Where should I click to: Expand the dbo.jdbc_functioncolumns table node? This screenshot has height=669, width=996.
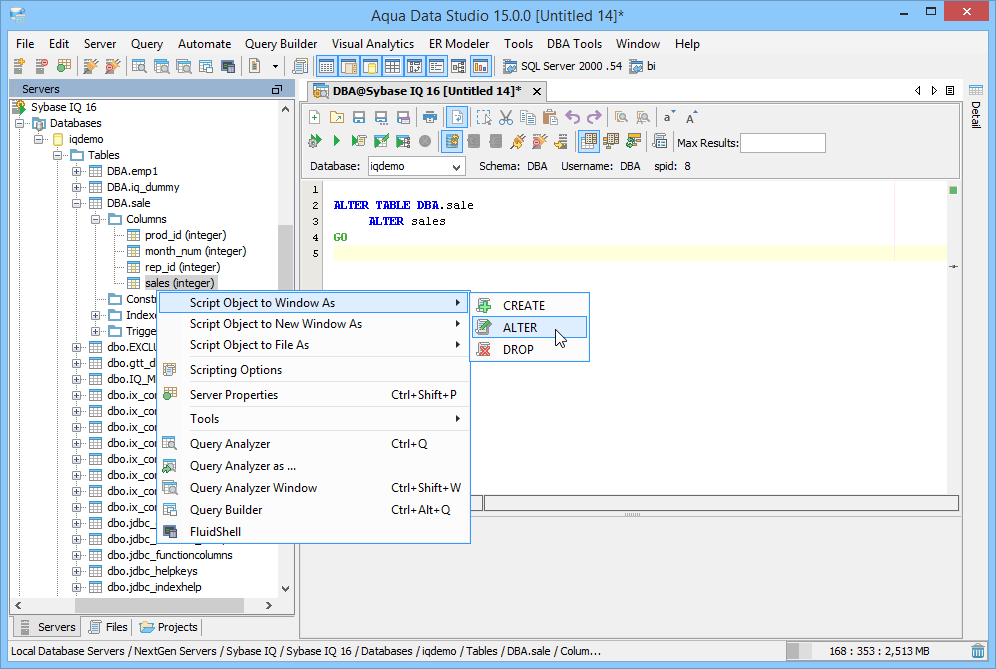click(77, 555)
